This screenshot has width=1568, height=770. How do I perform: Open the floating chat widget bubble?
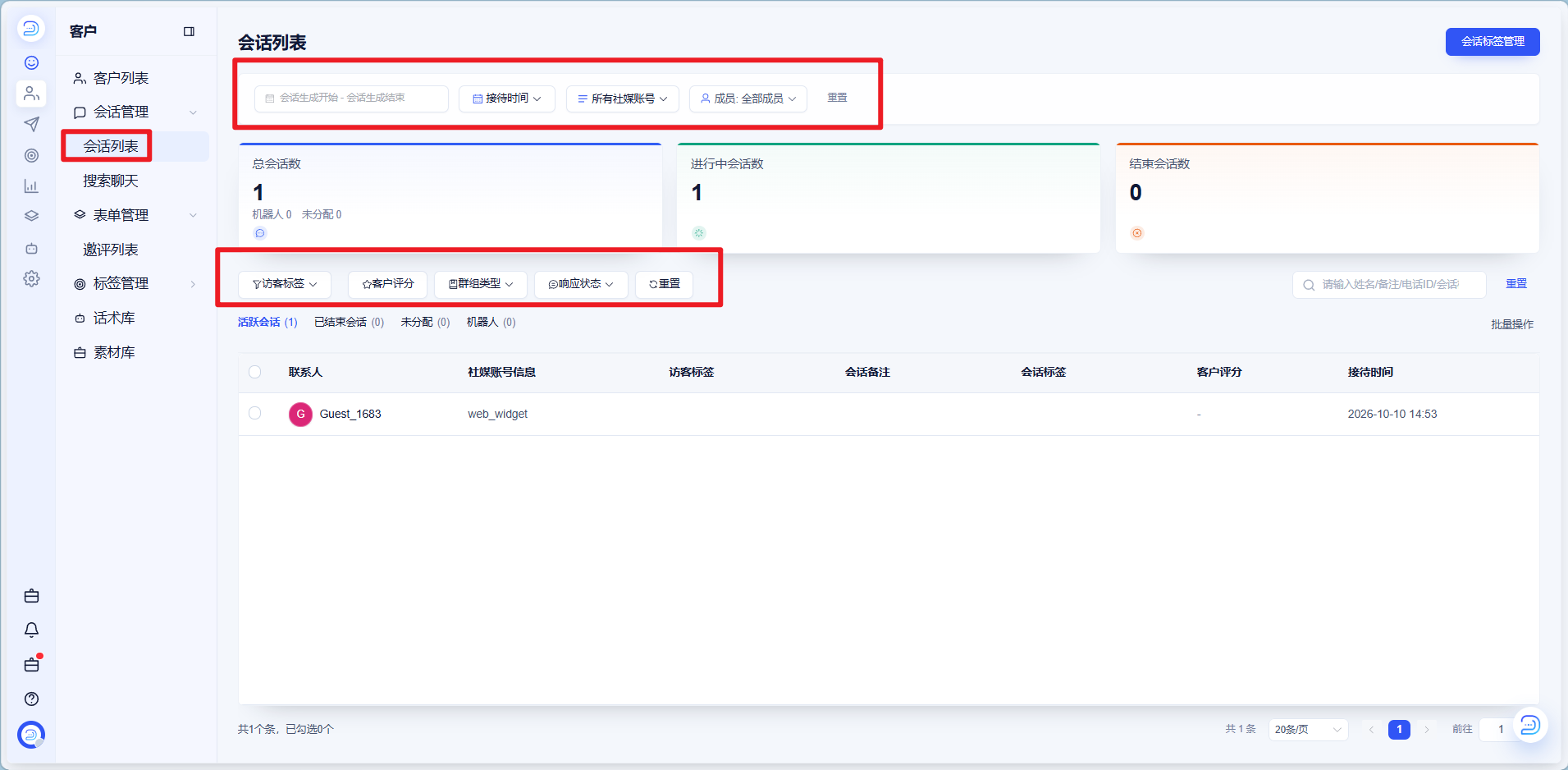point(1529,725)
